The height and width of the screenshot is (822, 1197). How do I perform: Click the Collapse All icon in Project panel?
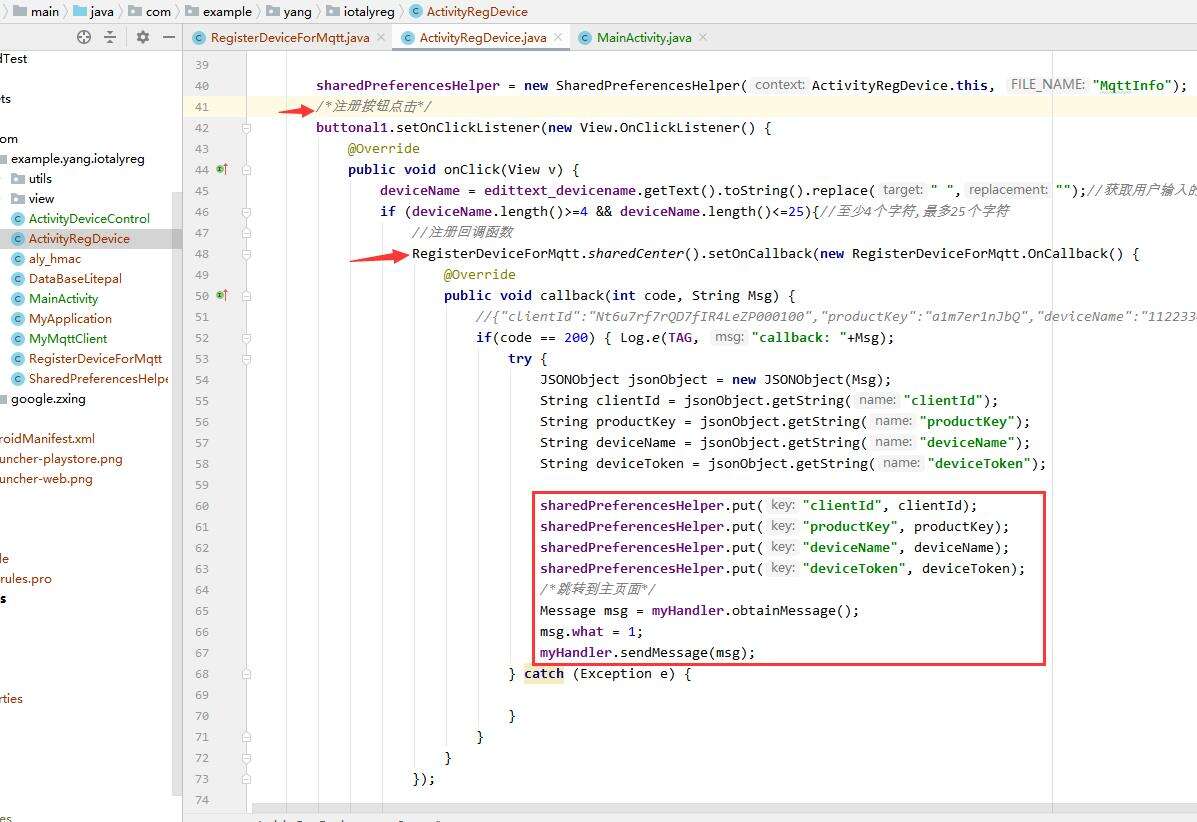point(110,37)
